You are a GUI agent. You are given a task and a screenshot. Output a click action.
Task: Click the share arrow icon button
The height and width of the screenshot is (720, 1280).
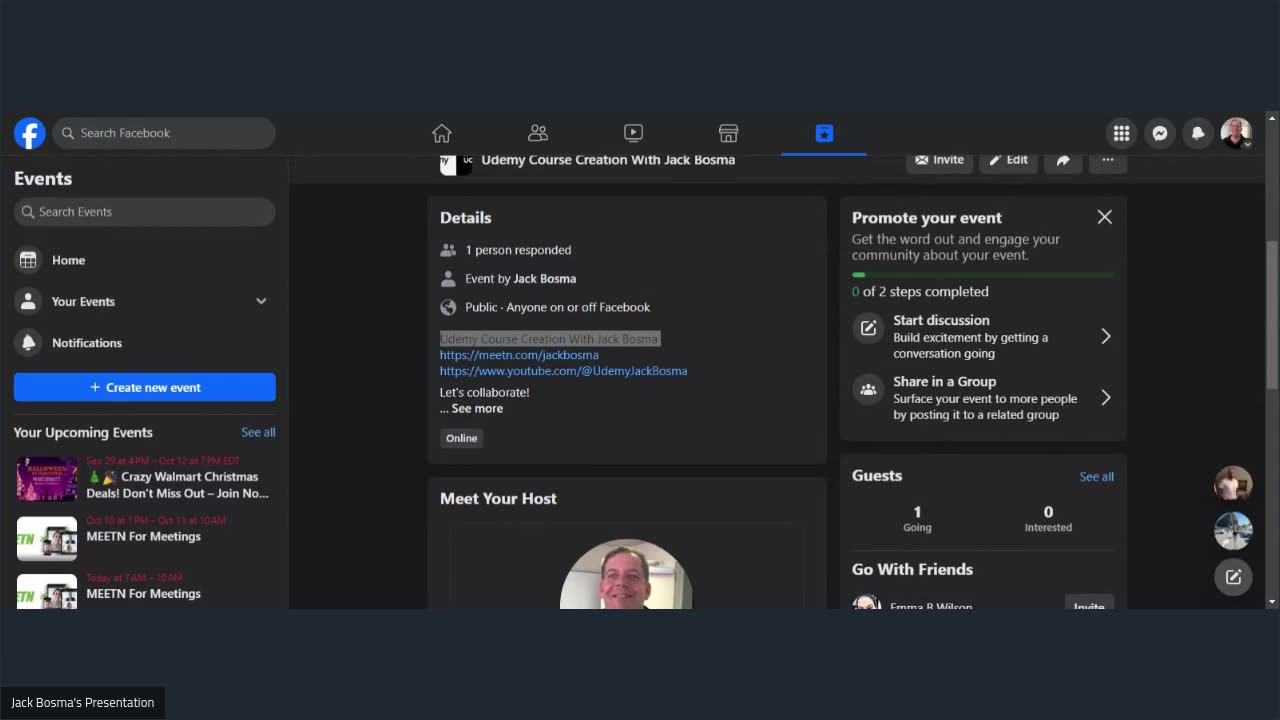1063,160
